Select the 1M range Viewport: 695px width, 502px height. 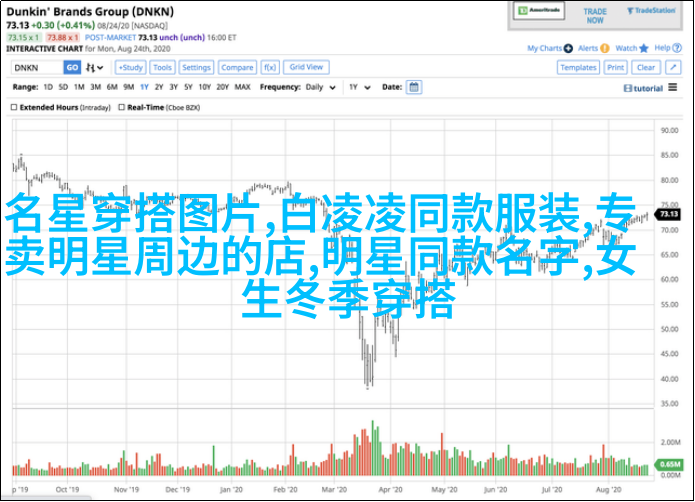79,87
